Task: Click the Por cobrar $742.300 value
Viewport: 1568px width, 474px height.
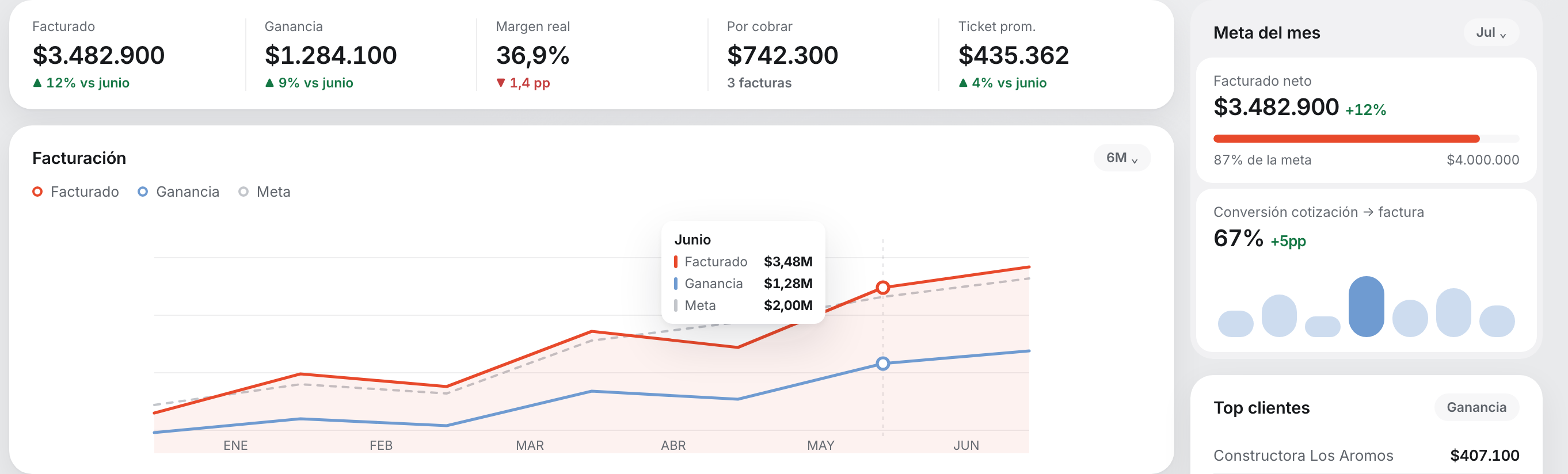Action: coord(782,55)
